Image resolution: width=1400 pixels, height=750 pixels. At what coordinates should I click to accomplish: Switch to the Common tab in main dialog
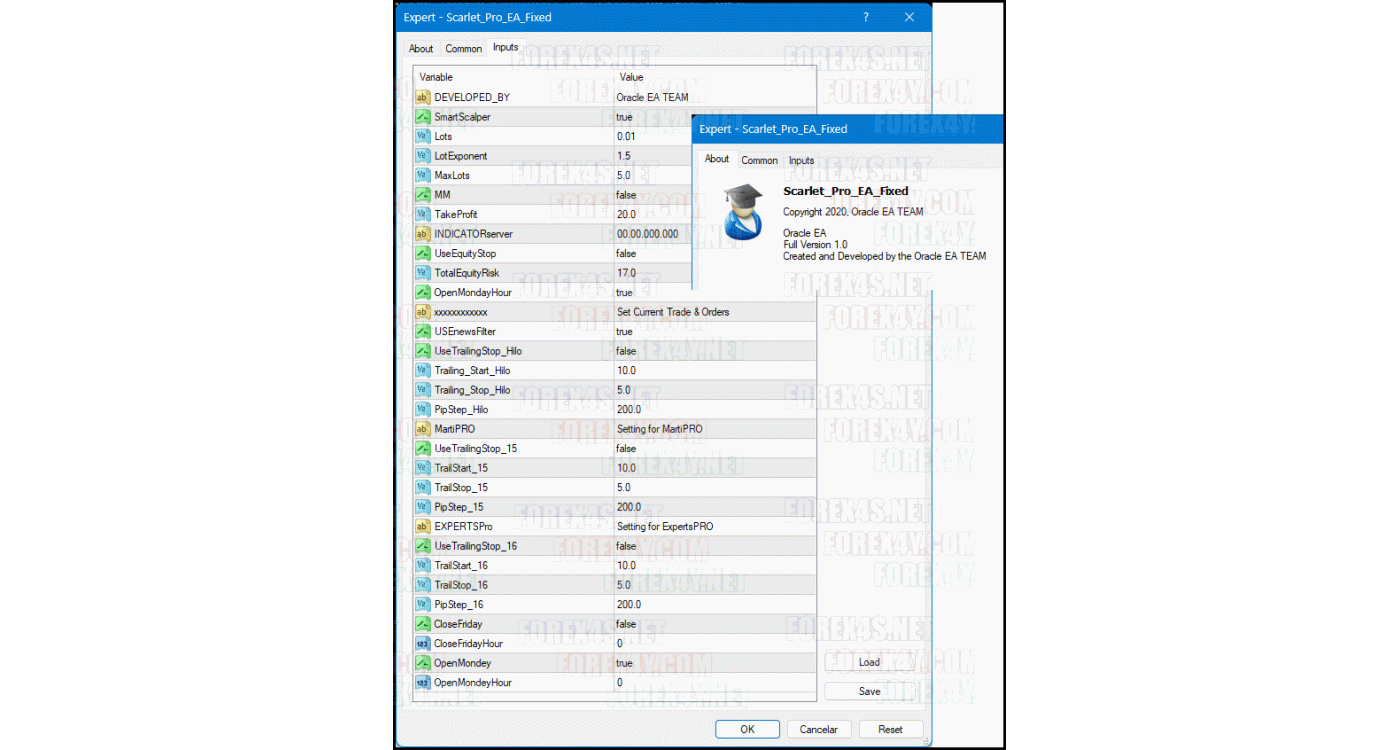pyautogui.click(x=463, y=49)
